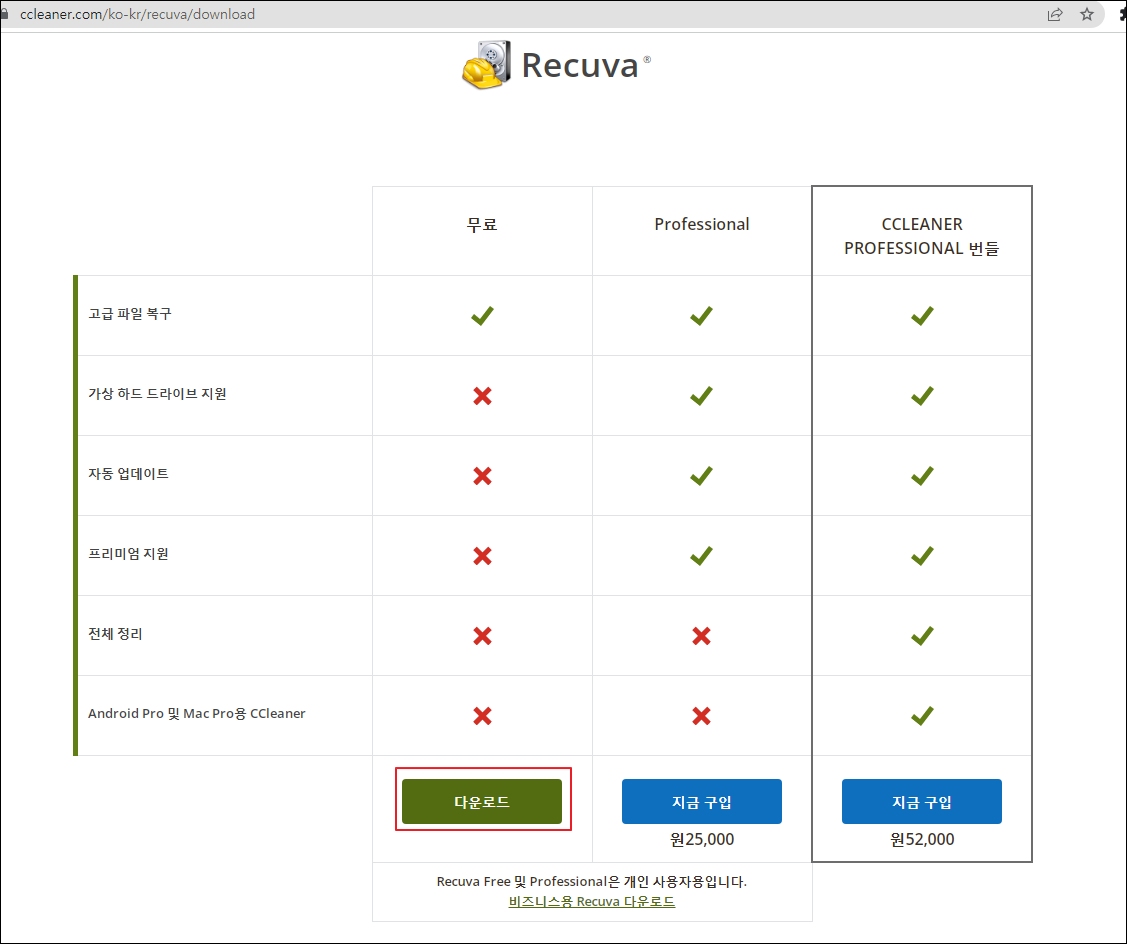Screen dimensions: 1127x944
Task: Click the Recuva Free 및 Professional usage note
Action: (x=592, y=881)
